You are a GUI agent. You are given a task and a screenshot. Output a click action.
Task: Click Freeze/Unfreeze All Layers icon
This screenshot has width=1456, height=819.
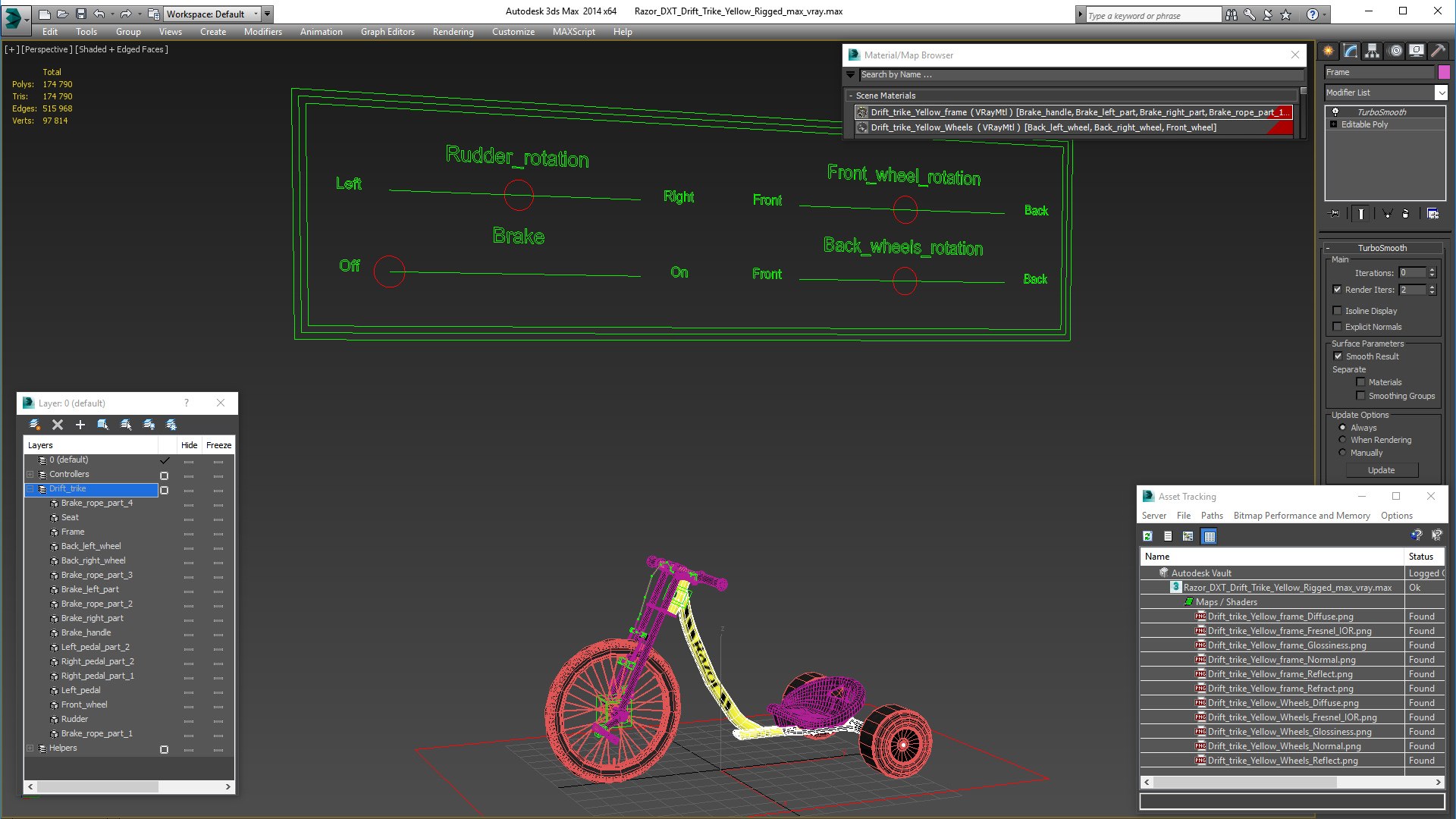click(171, 425)
